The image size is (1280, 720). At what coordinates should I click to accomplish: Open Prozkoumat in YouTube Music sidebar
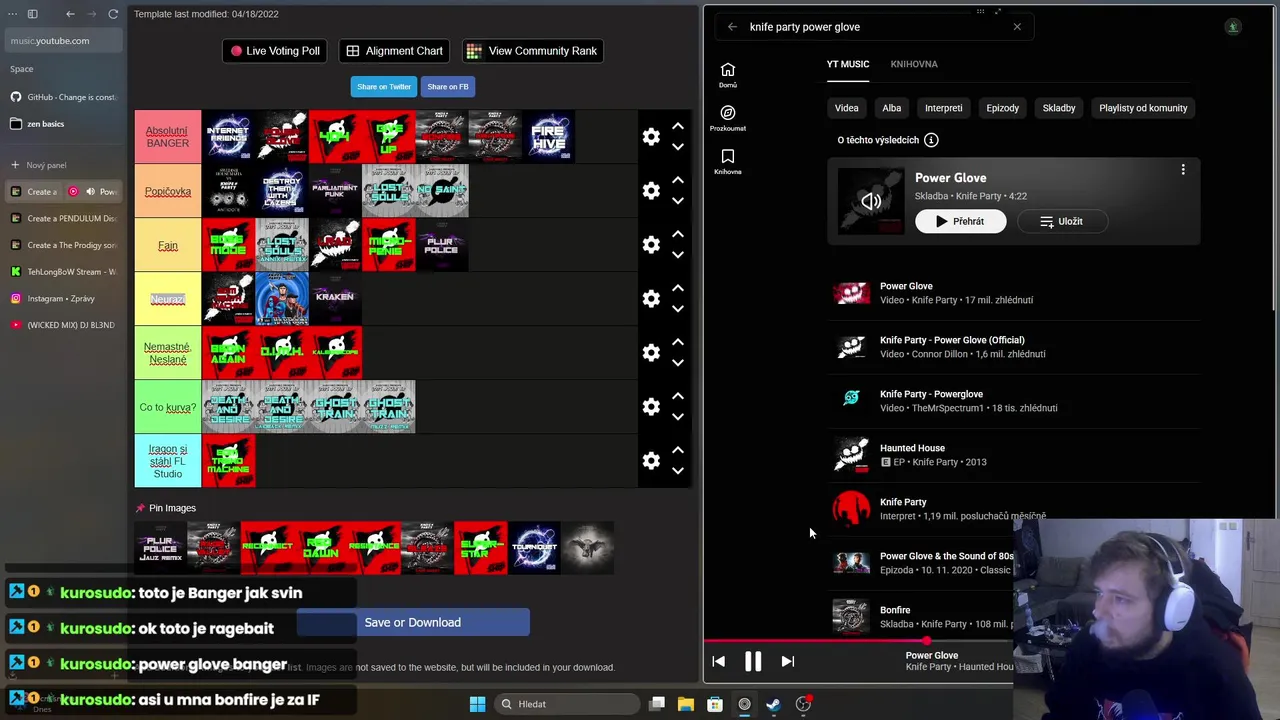point(728,118)
